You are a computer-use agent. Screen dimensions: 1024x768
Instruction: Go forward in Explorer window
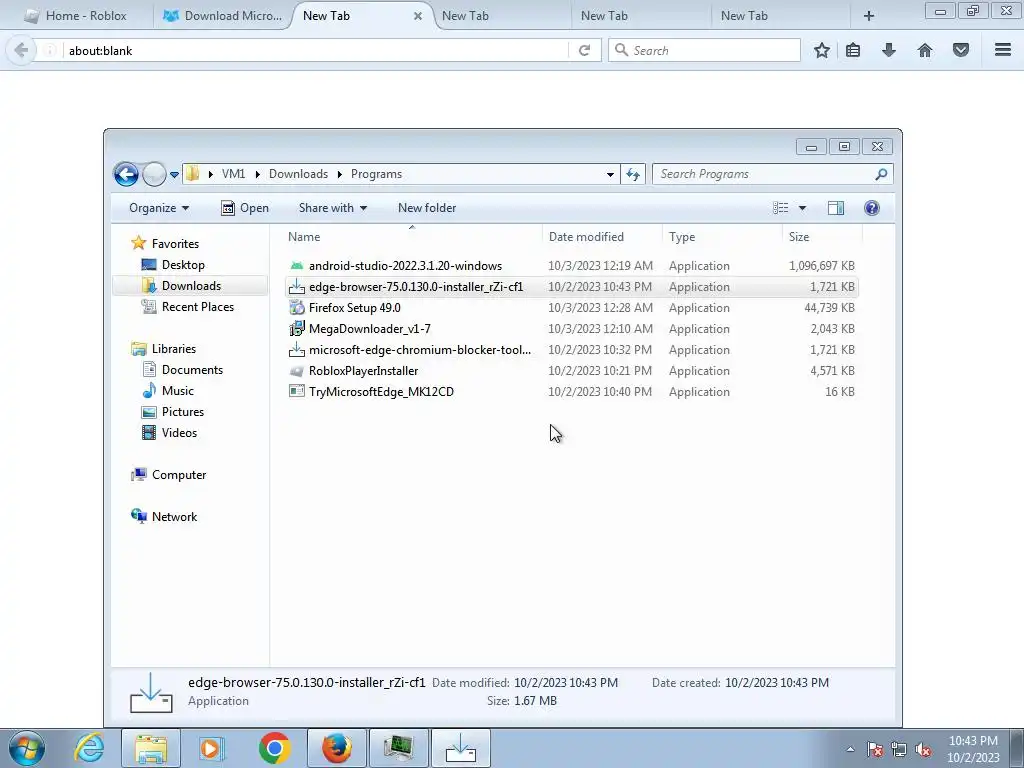(x=154, y=174)
